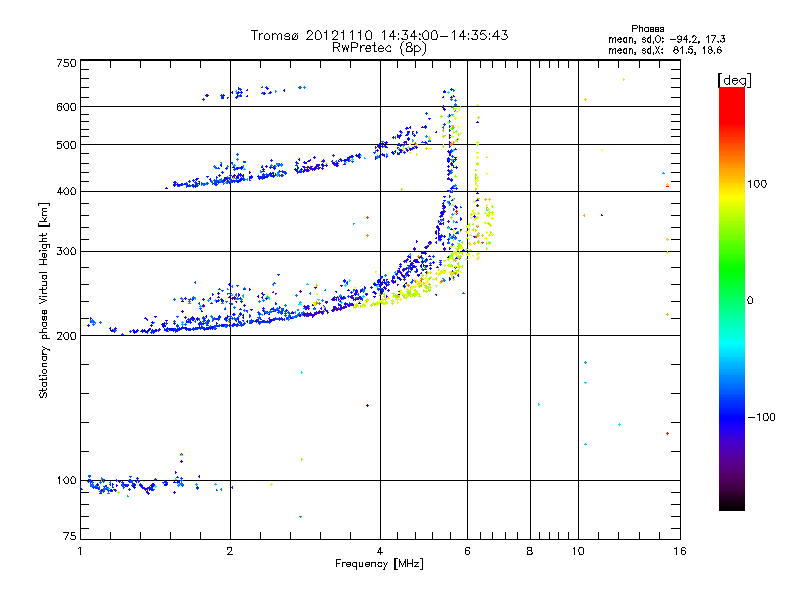800x600 pixels.
Task: Click the "Phases" heading text
Action: (647, 29)
